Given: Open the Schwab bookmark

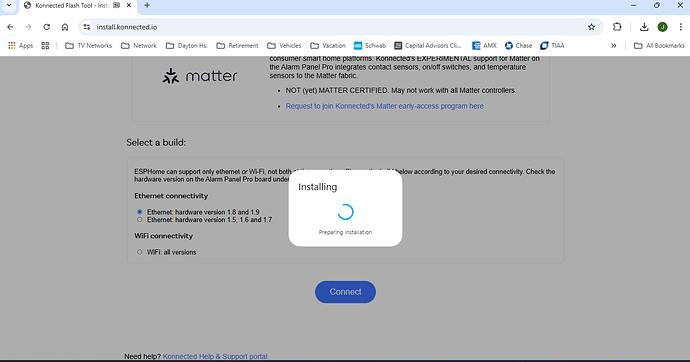Looking at the screenshot, I should point(370,45).
